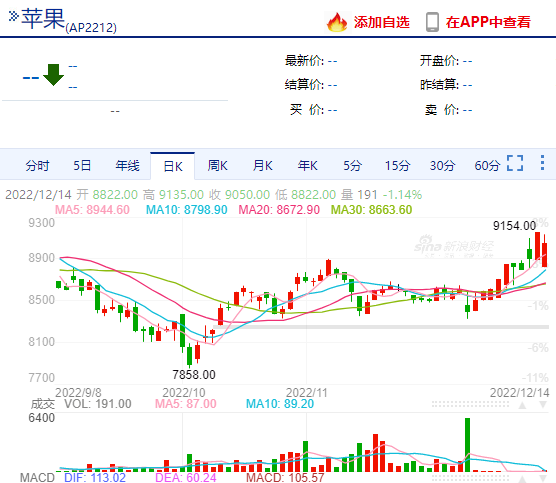This screenshot has width=556, height=483.
Task: Click the 2022/11 axis date label
Action: tap(306, 392)
